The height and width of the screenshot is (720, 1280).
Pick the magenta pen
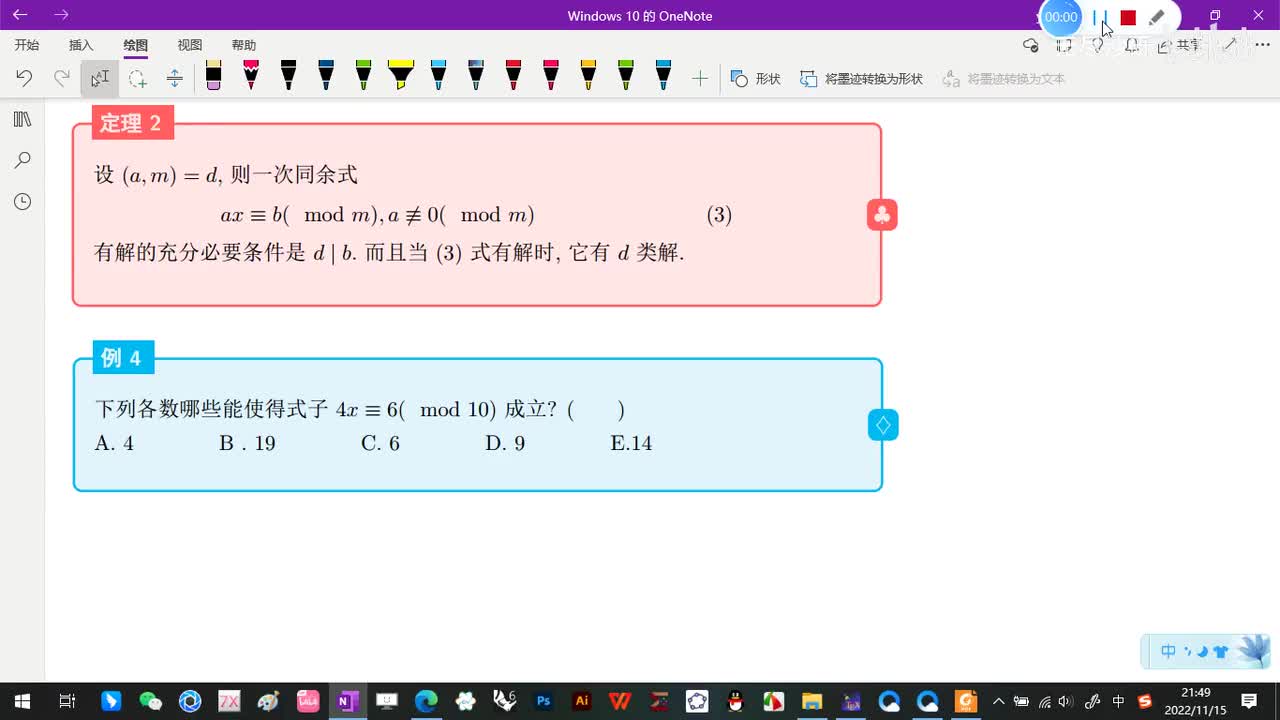click(x=251, y=75)
